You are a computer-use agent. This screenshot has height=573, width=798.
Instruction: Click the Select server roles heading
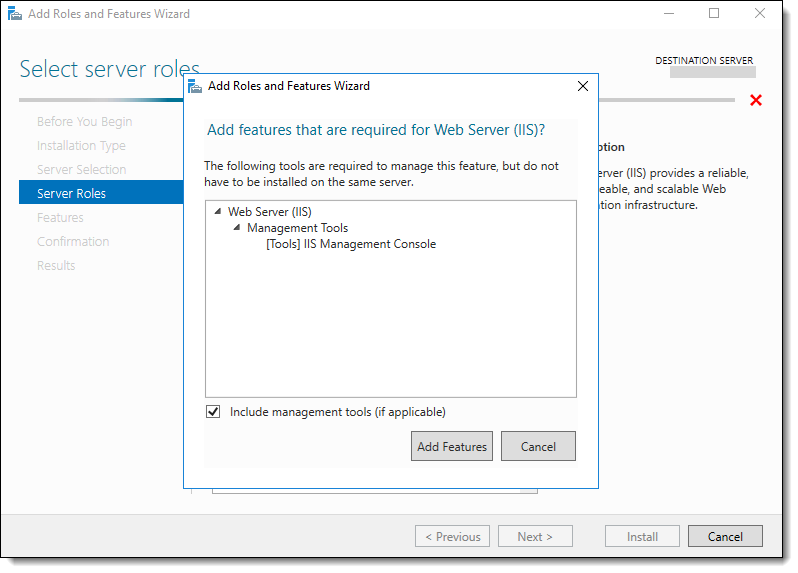(x=109, y=69)
